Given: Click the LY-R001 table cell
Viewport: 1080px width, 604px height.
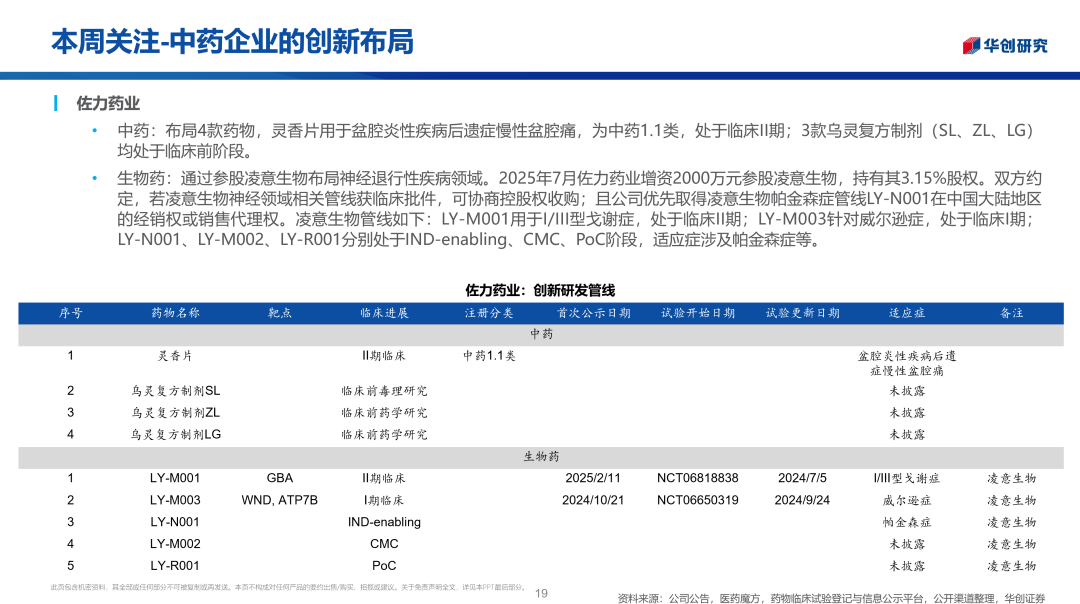Looking at the screenshot, I should (x=175, y=566).
